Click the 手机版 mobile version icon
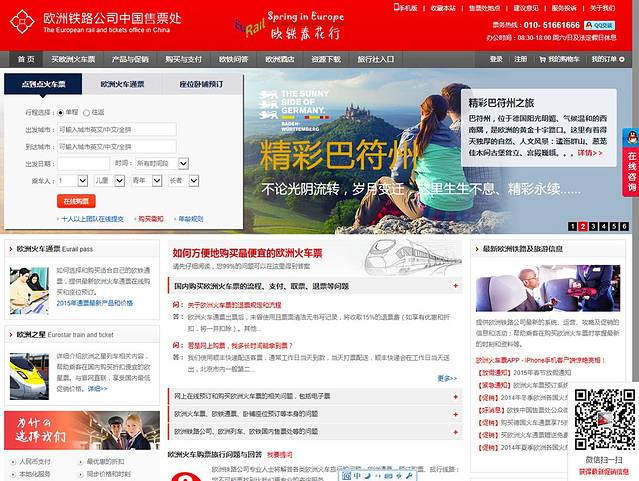 406,7
